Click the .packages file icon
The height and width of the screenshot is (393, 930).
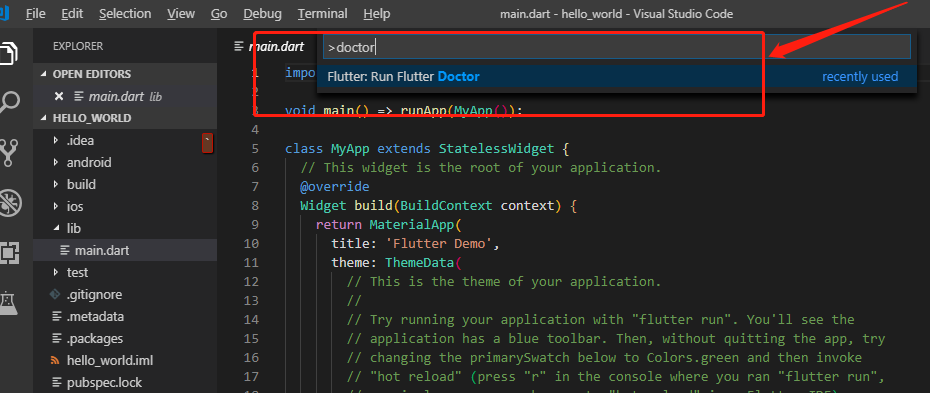click(56, 338)
